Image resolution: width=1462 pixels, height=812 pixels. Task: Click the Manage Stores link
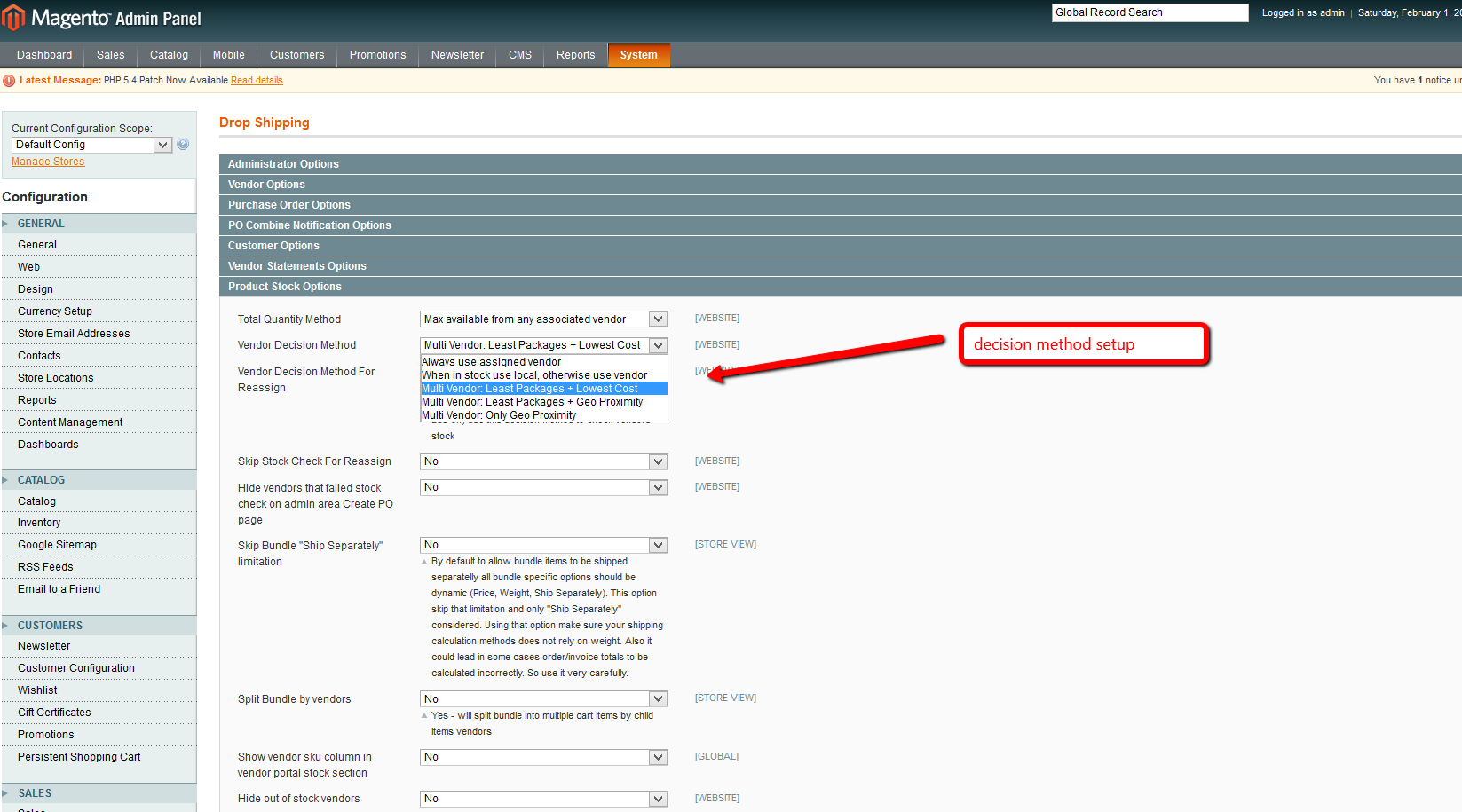pos(48,162)
